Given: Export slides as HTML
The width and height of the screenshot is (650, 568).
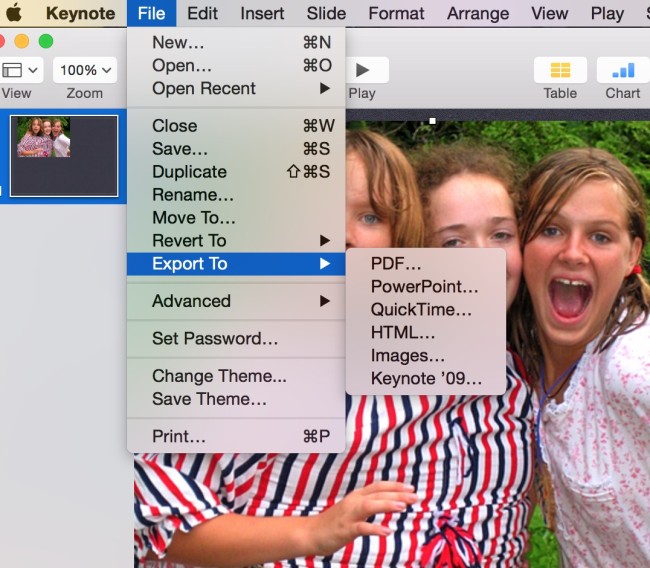Looking at the screenshot, I should click(403, 333).
